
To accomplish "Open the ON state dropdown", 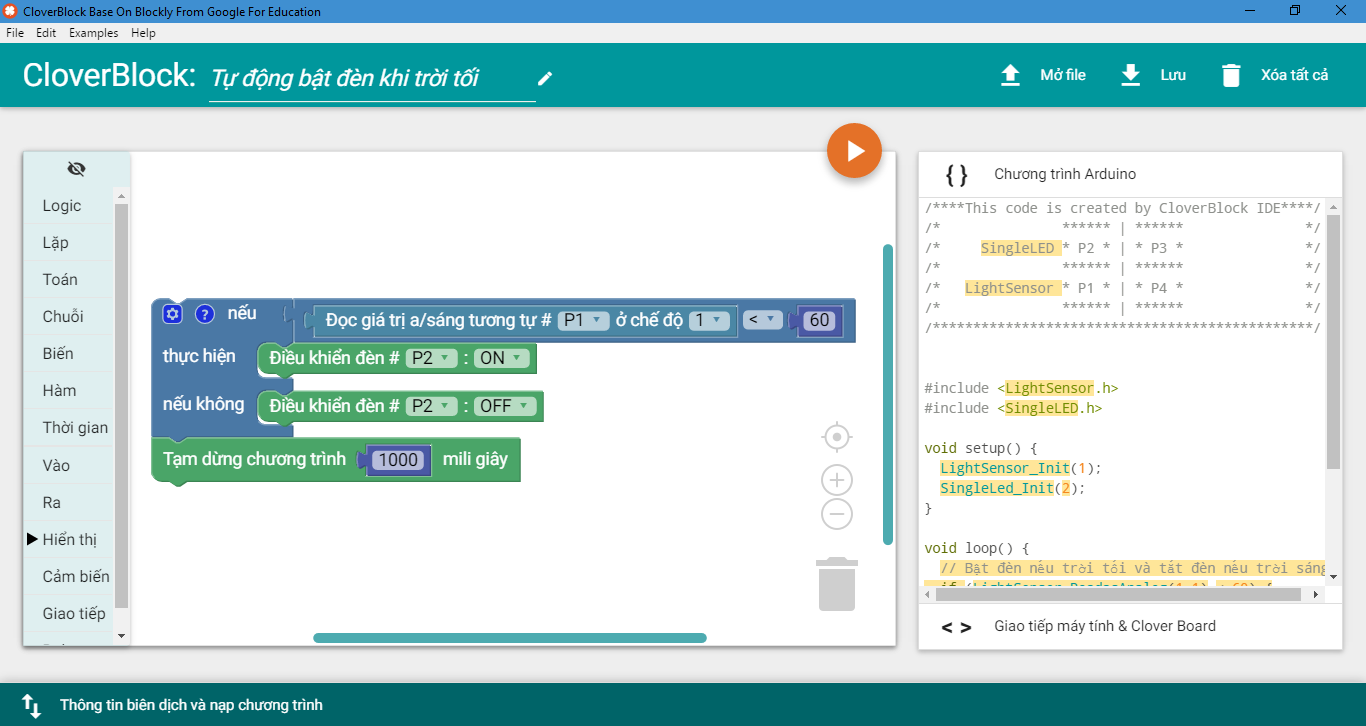I will coord(502,358).
